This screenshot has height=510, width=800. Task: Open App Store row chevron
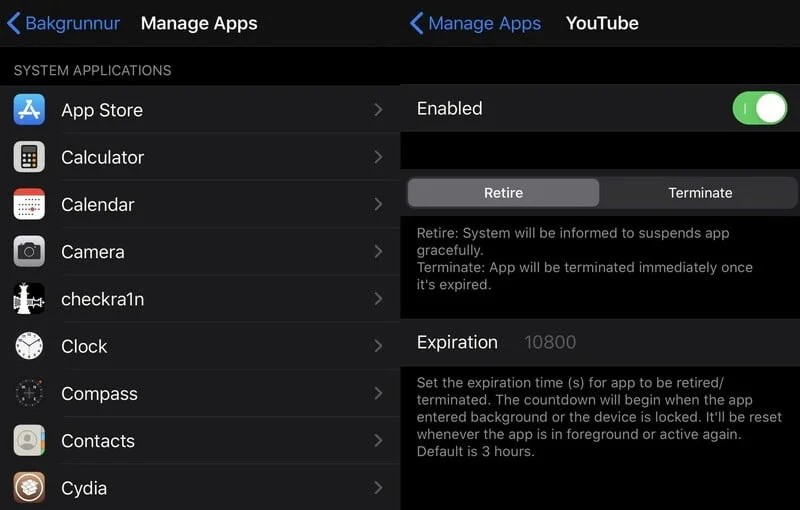pos(378,110)
